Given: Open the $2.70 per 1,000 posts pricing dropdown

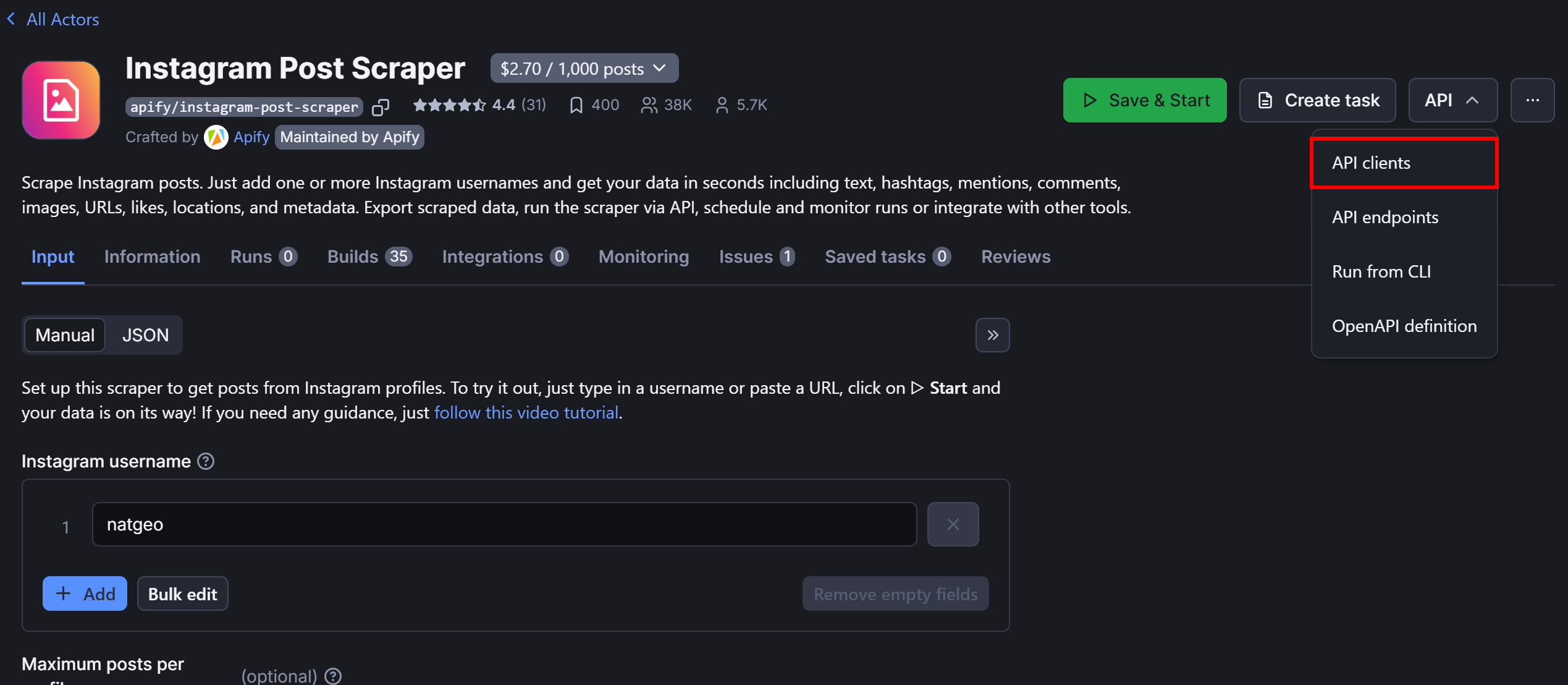Looking at the screenshot, I should pos(583,68).
